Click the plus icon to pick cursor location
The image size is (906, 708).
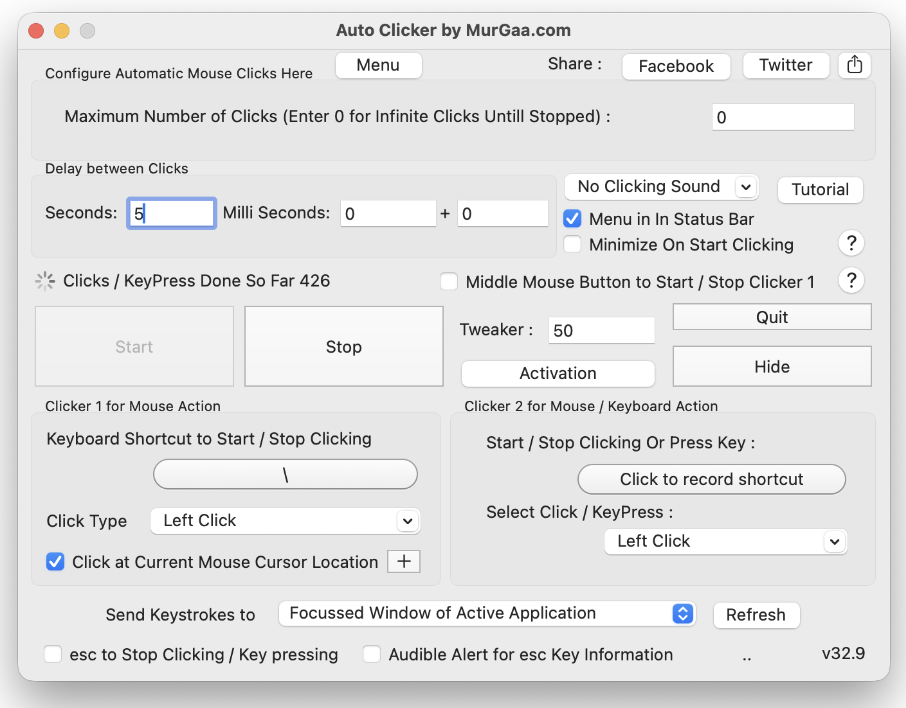coord(404,562)
